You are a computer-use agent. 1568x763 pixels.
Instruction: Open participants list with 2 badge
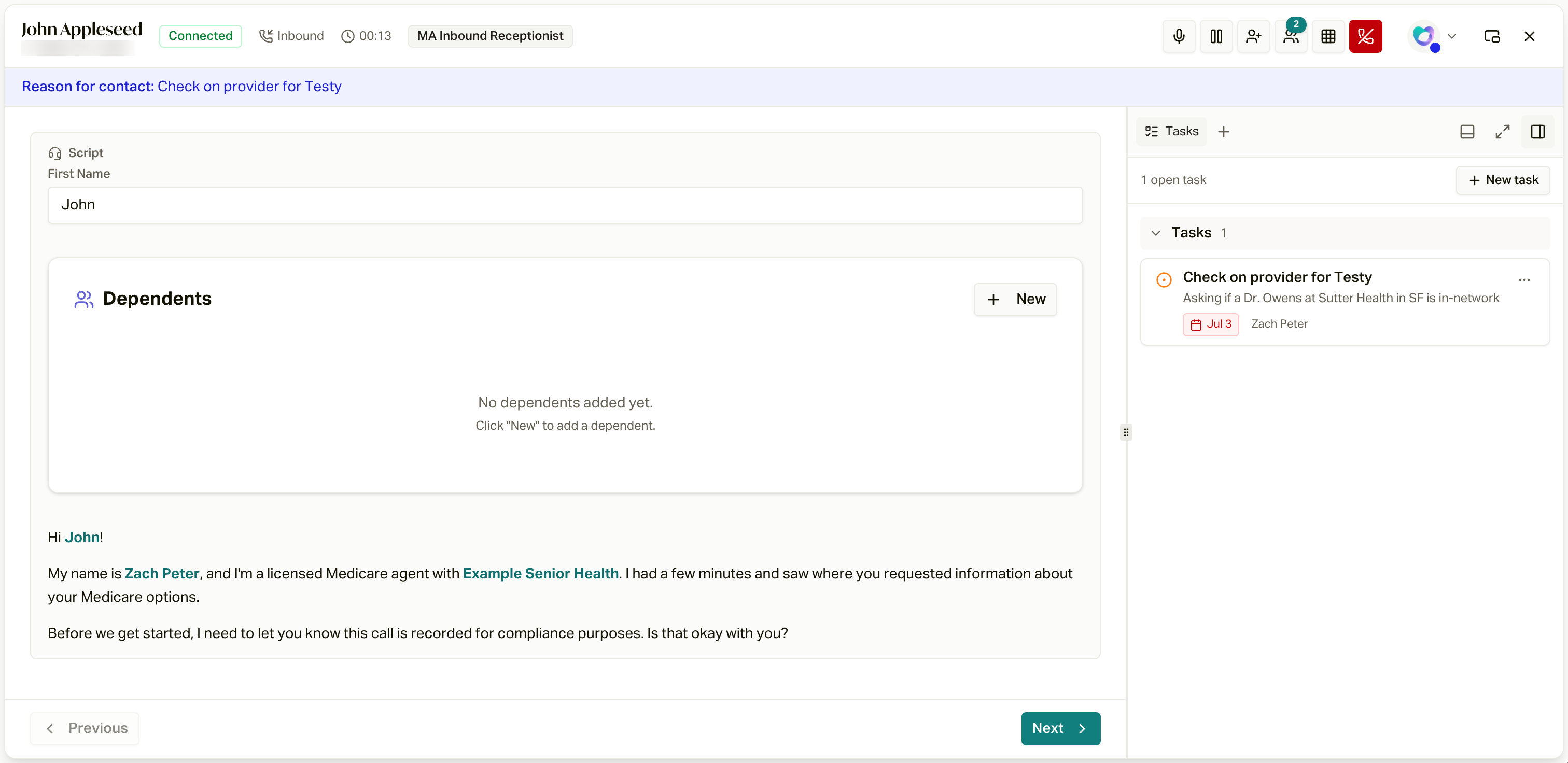click(x=1291, y=36)
